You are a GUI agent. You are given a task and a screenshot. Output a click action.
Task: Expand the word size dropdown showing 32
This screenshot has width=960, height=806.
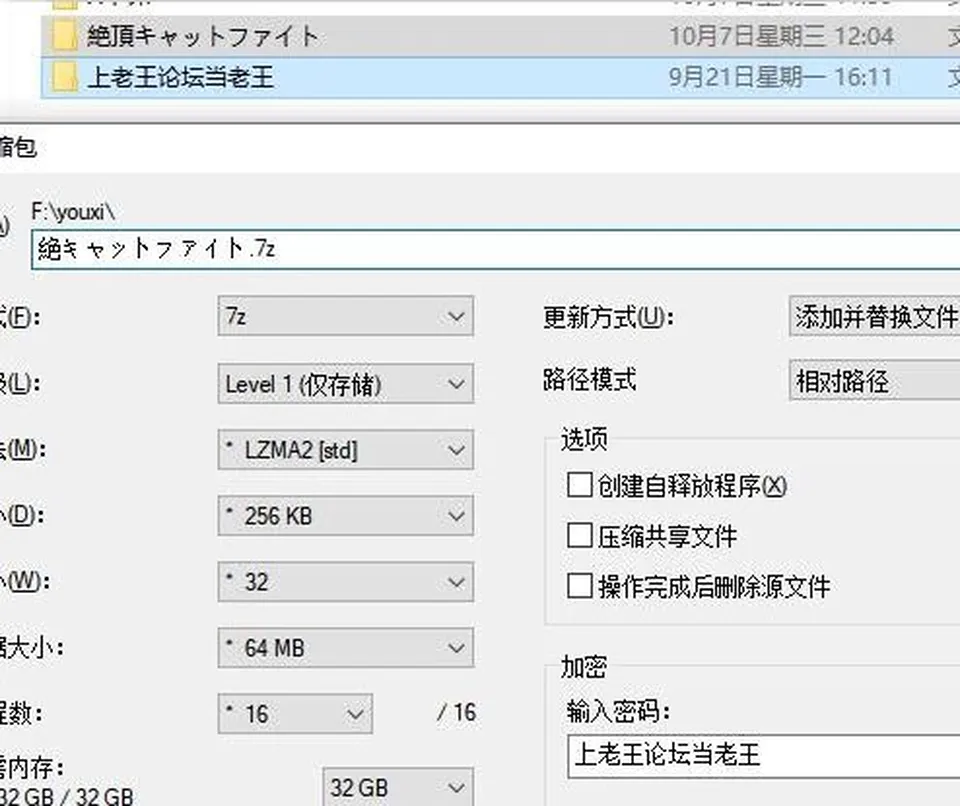[345, 581]
